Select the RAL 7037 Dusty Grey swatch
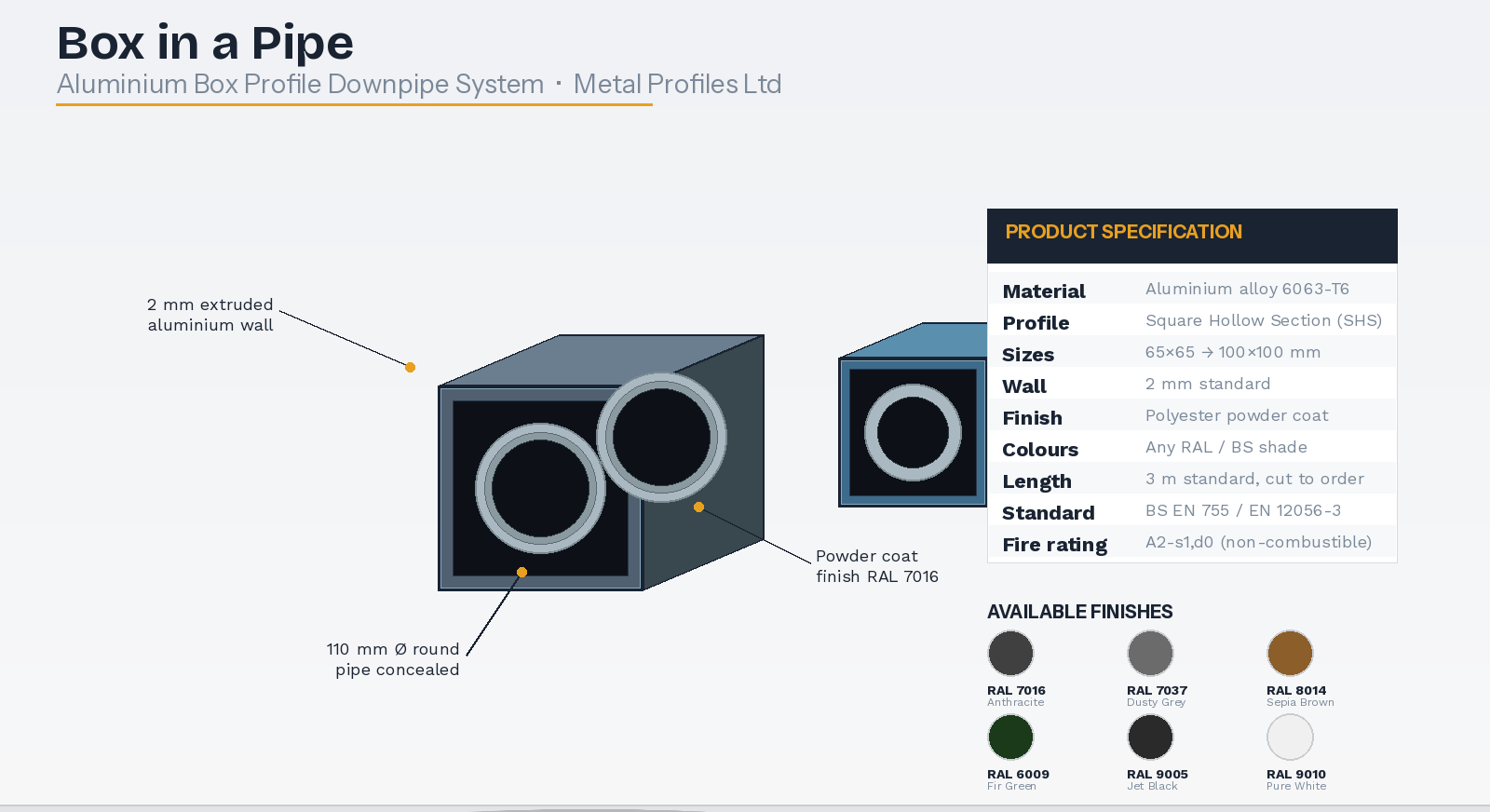 1150,653
